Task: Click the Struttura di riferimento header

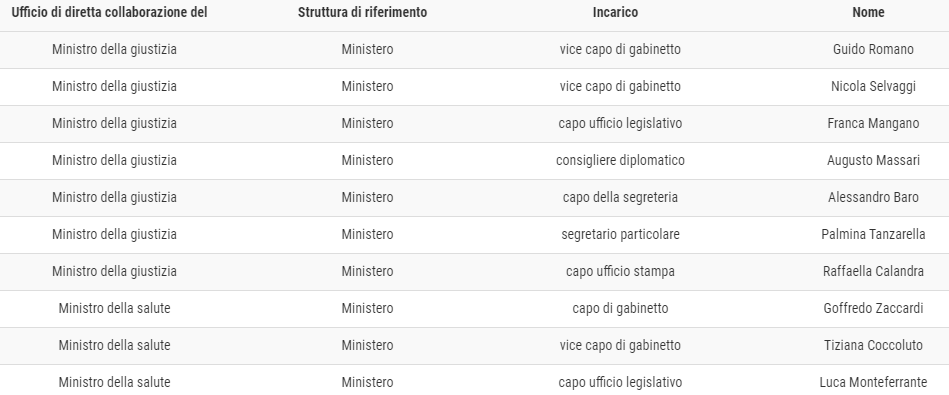Action: point(362,12)
